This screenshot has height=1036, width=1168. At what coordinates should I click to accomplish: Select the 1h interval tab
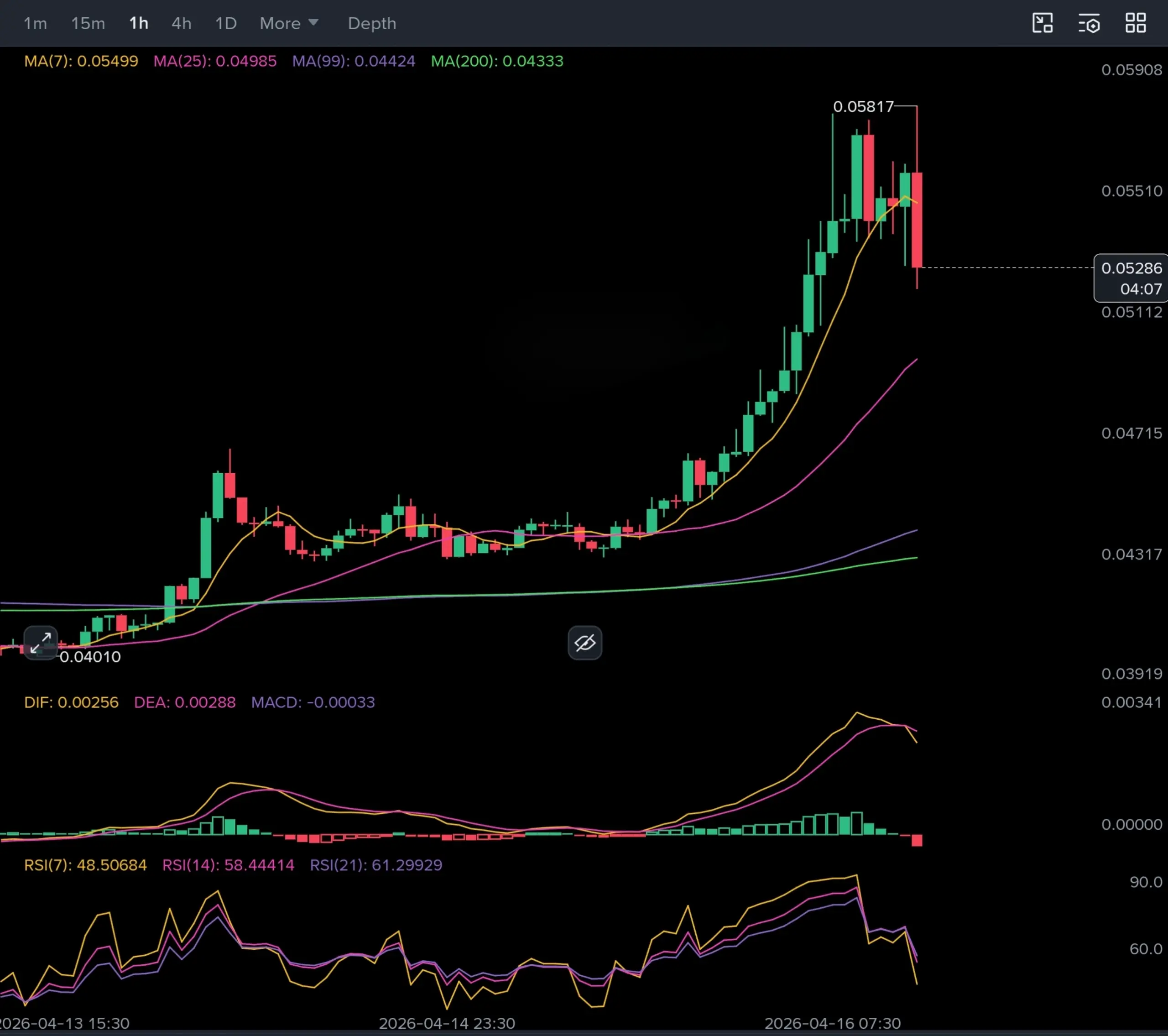click(x=139, y=23)
